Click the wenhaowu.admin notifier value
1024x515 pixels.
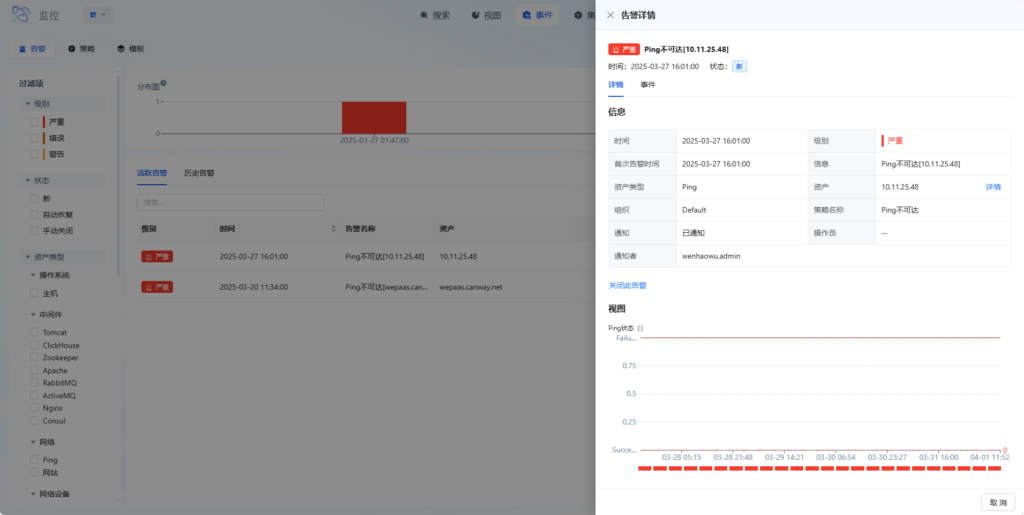(711, 256)
